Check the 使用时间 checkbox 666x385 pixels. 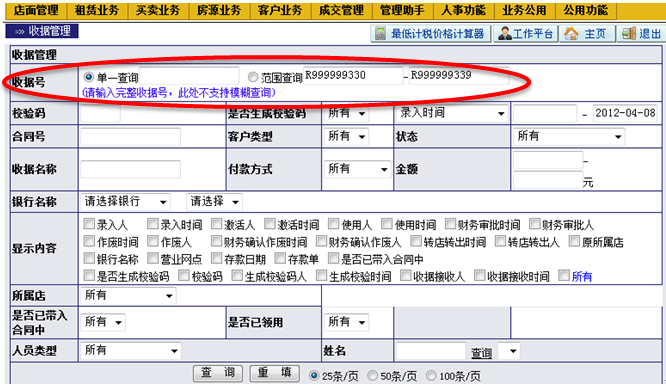tap(387, 224)
